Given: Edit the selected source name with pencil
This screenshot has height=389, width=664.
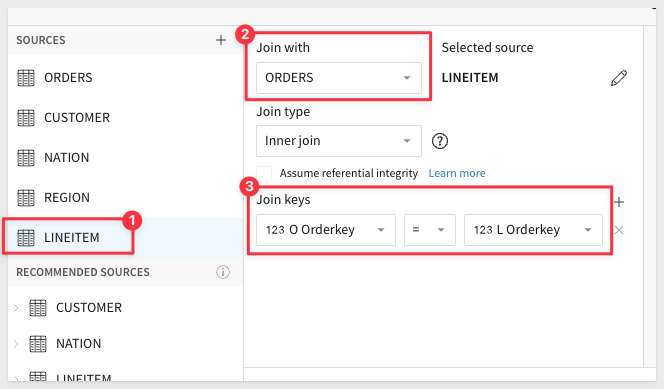Looking at the screenshot, I should click(x=619, y=78).
